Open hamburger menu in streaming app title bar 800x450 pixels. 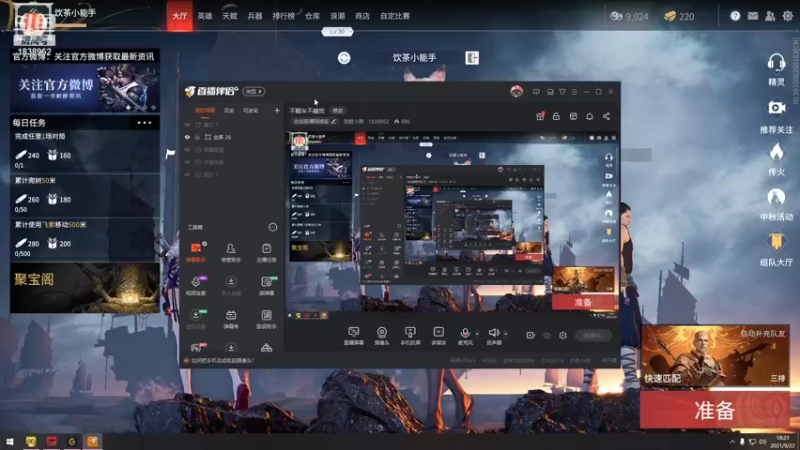(x=574, y=92)
